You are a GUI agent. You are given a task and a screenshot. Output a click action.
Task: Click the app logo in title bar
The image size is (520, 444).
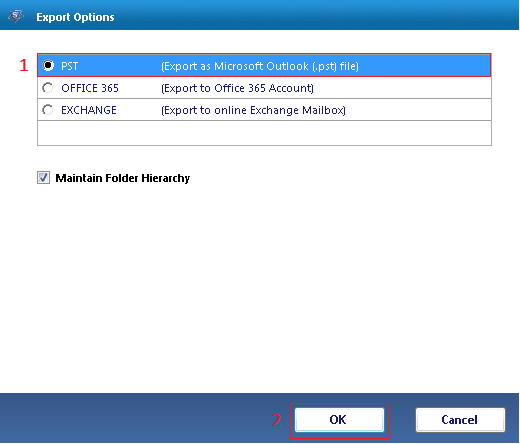coord(16,16)
